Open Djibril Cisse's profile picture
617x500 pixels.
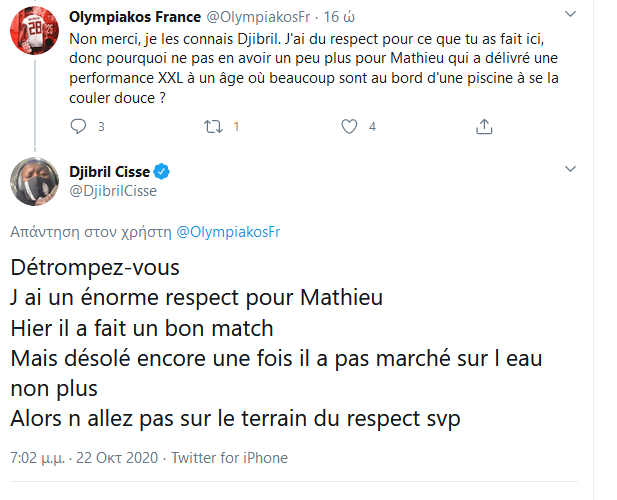tap(31, 181)
